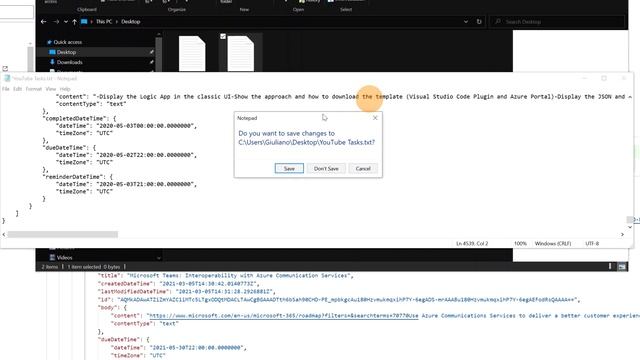Click the Microsoft Teams title text line
The height and width of the screenshot is (360, 640).
tap(226, 276)
